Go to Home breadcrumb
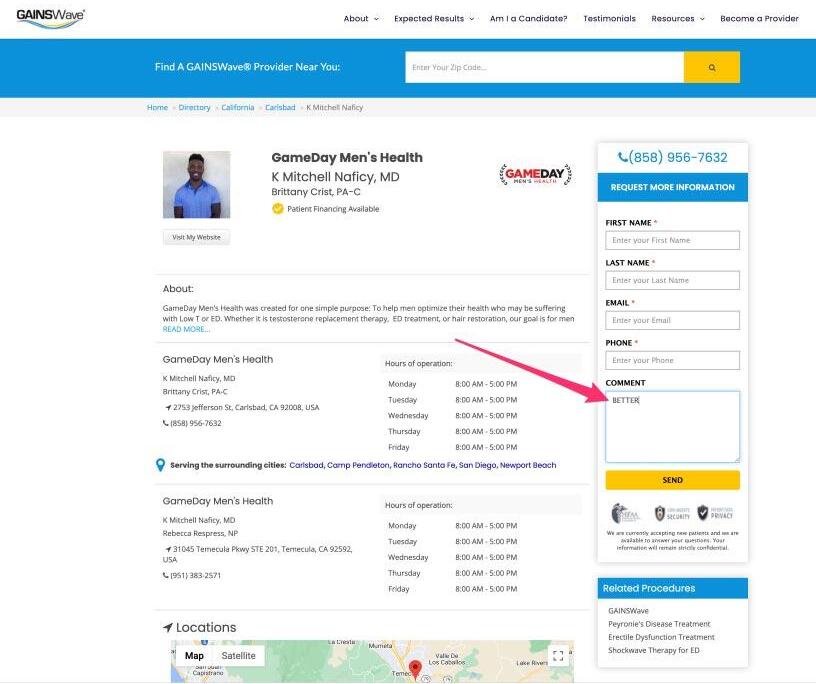This screenshot has height=684, width=816. coord(157,107)
